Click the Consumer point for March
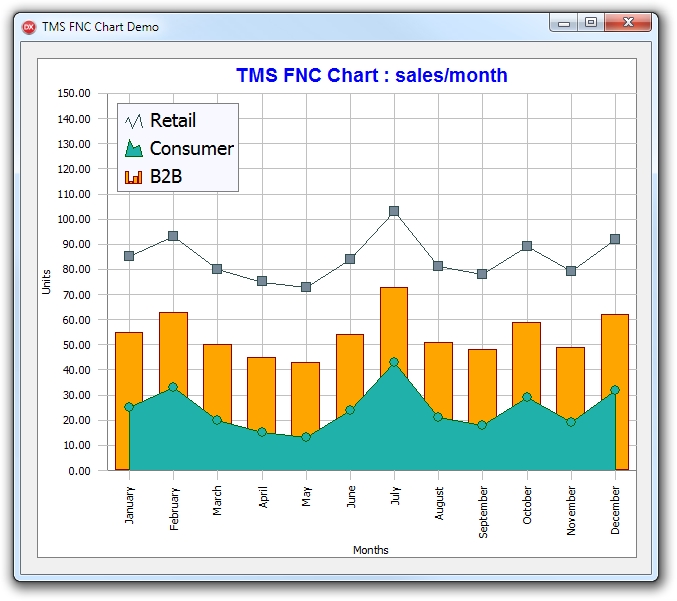677x601 pixels. point(217,420)
